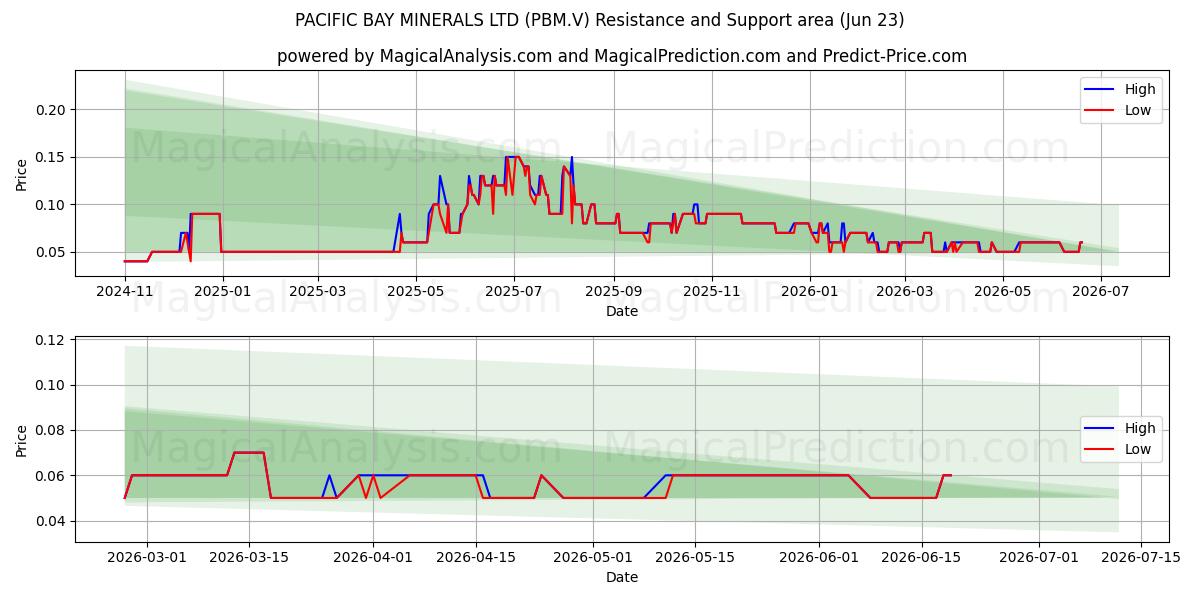Image resolution: width=1200 pixels, height=600 pixels.
Task: Click the 0.08 price tick in bottom chart
Action: (50, 431)
